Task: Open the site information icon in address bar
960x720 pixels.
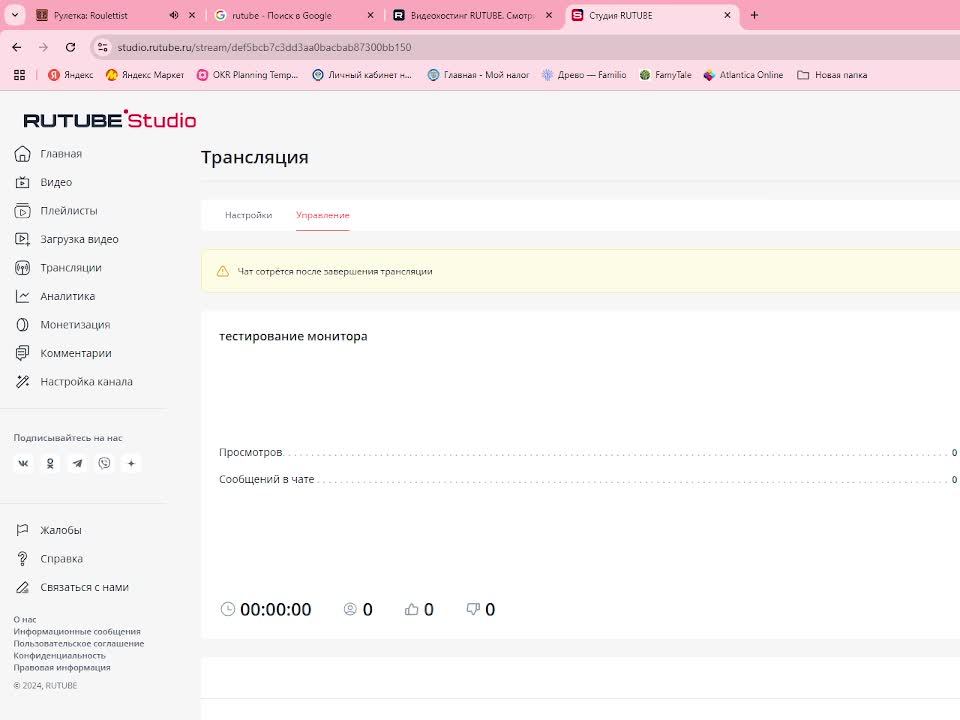Action: tap(102, 47)
